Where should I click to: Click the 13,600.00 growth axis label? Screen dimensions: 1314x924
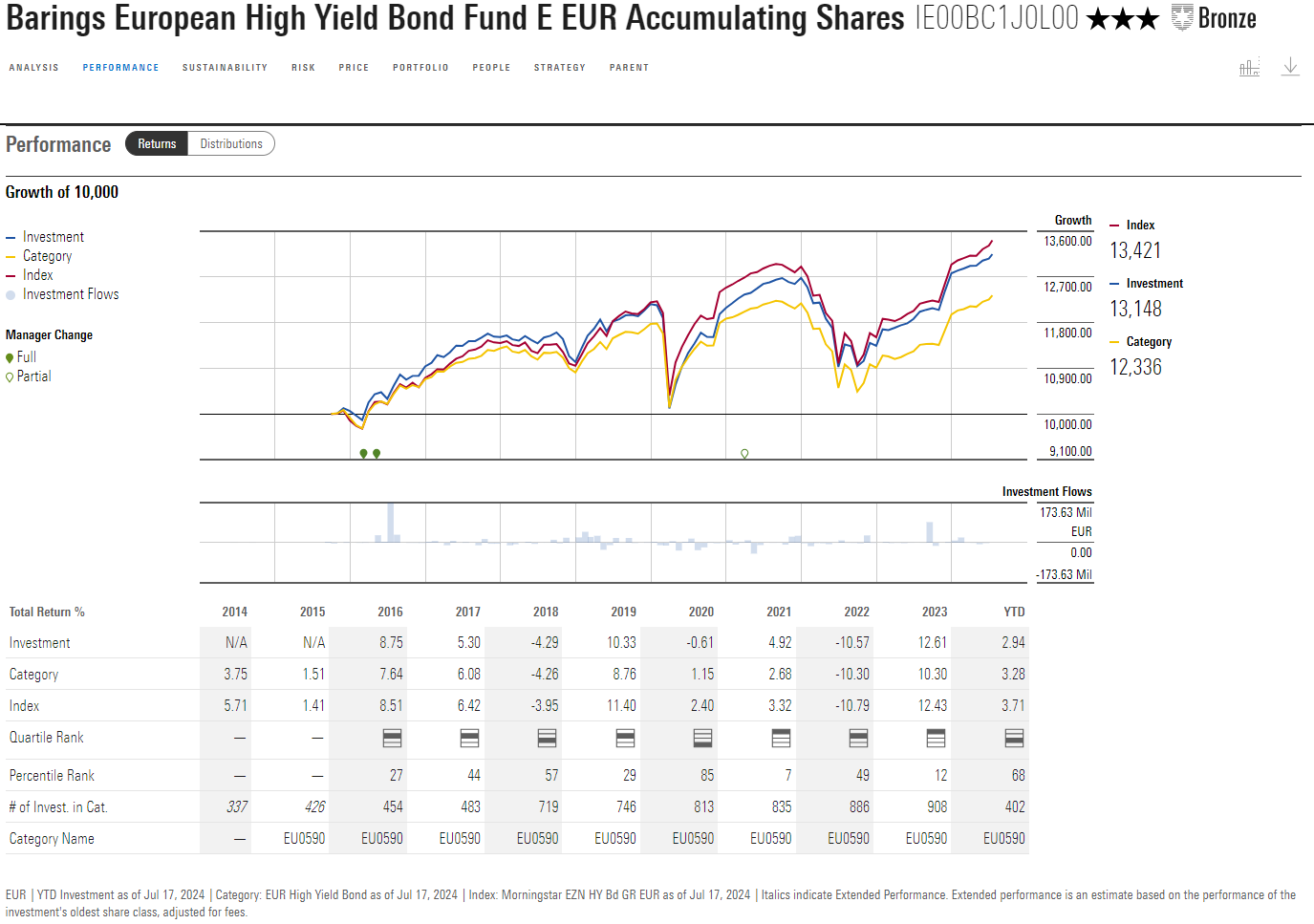coord(1067,242)
